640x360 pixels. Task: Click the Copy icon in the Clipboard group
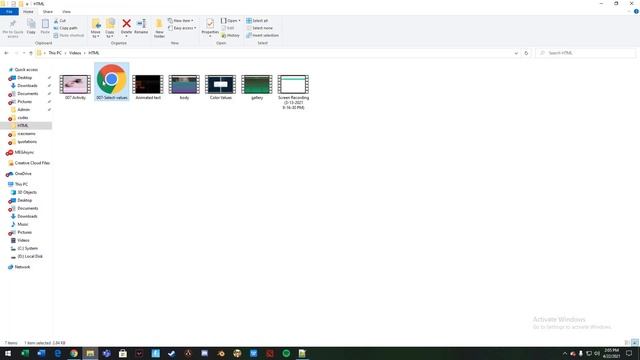point(31,27)
